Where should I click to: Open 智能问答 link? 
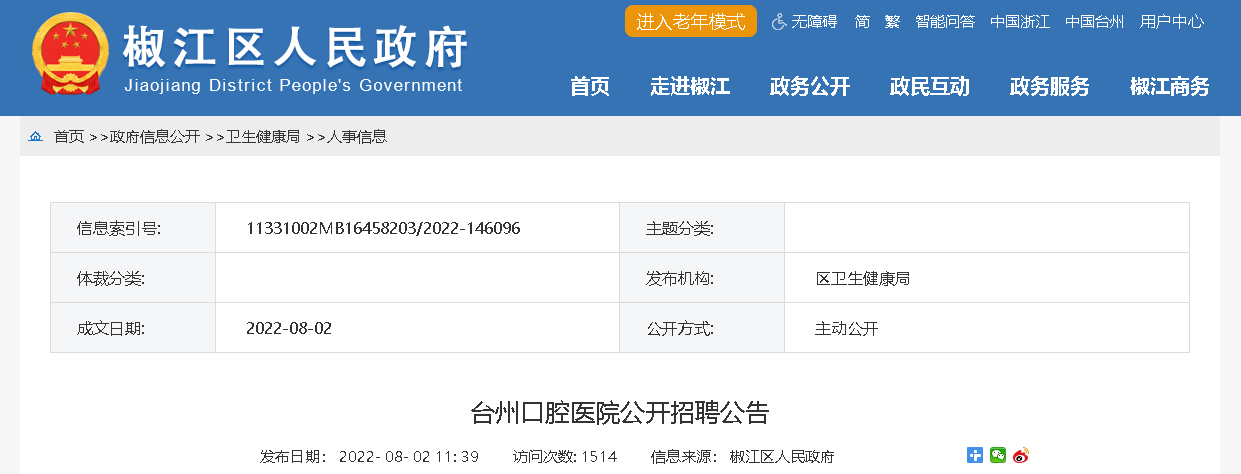(945, 21)
